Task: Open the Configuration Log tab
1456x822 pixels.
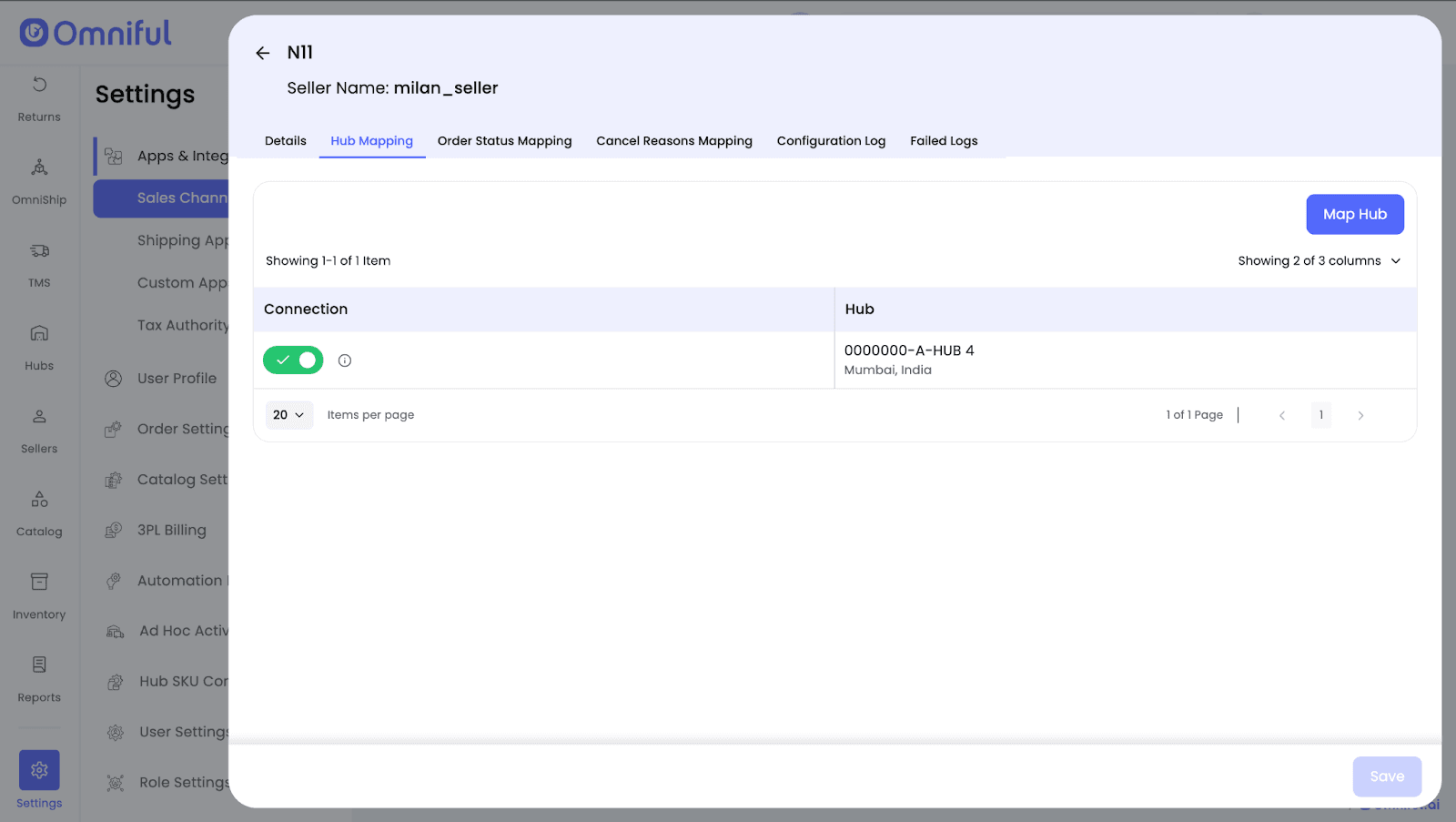Action: 831,141
